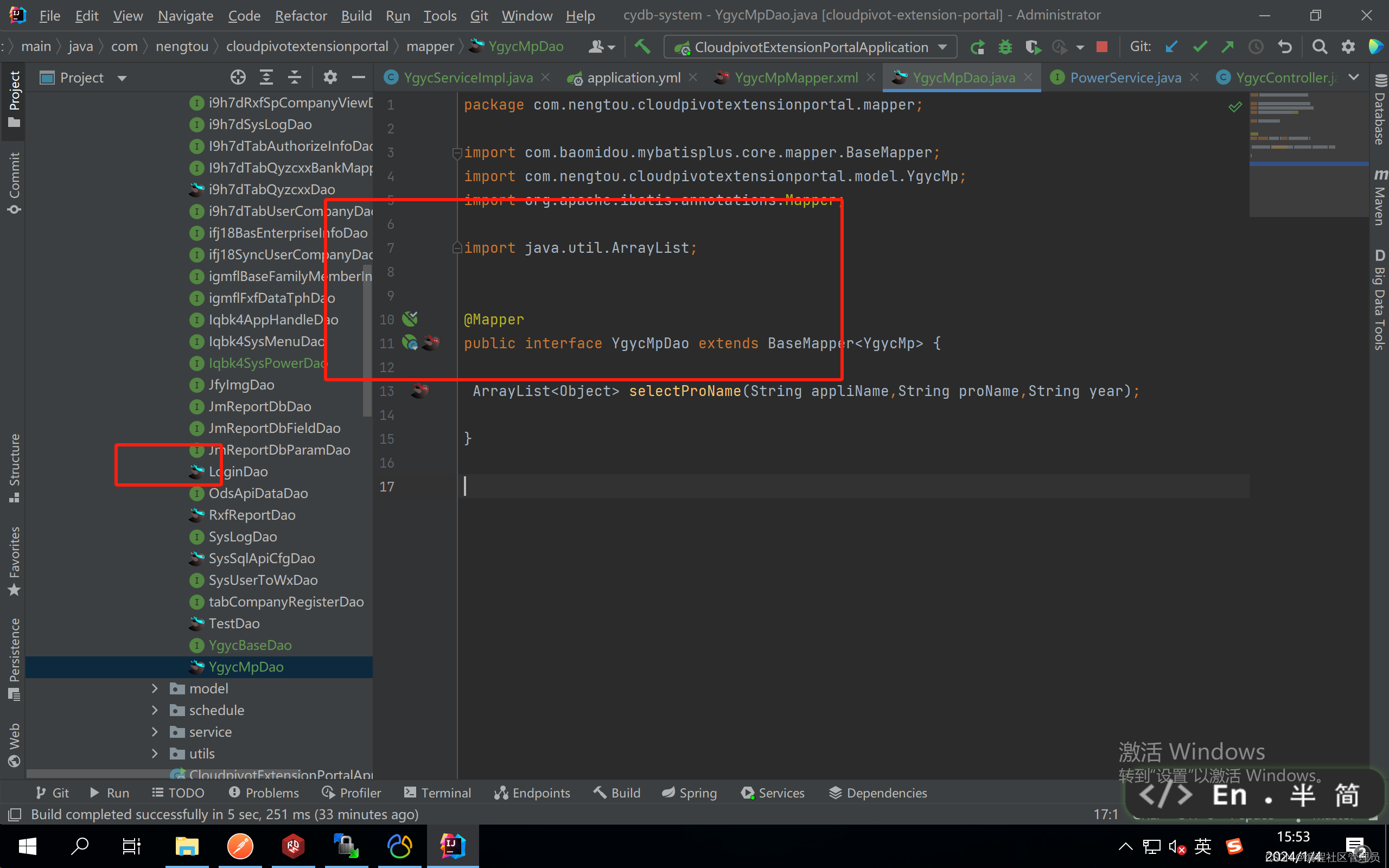
Task: Open the Project view mode dropdown
Action: [122, 78]
